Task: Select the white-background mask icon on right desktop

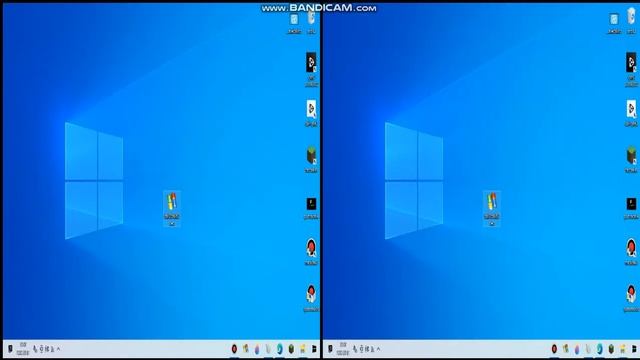Action: click(631, 109)
